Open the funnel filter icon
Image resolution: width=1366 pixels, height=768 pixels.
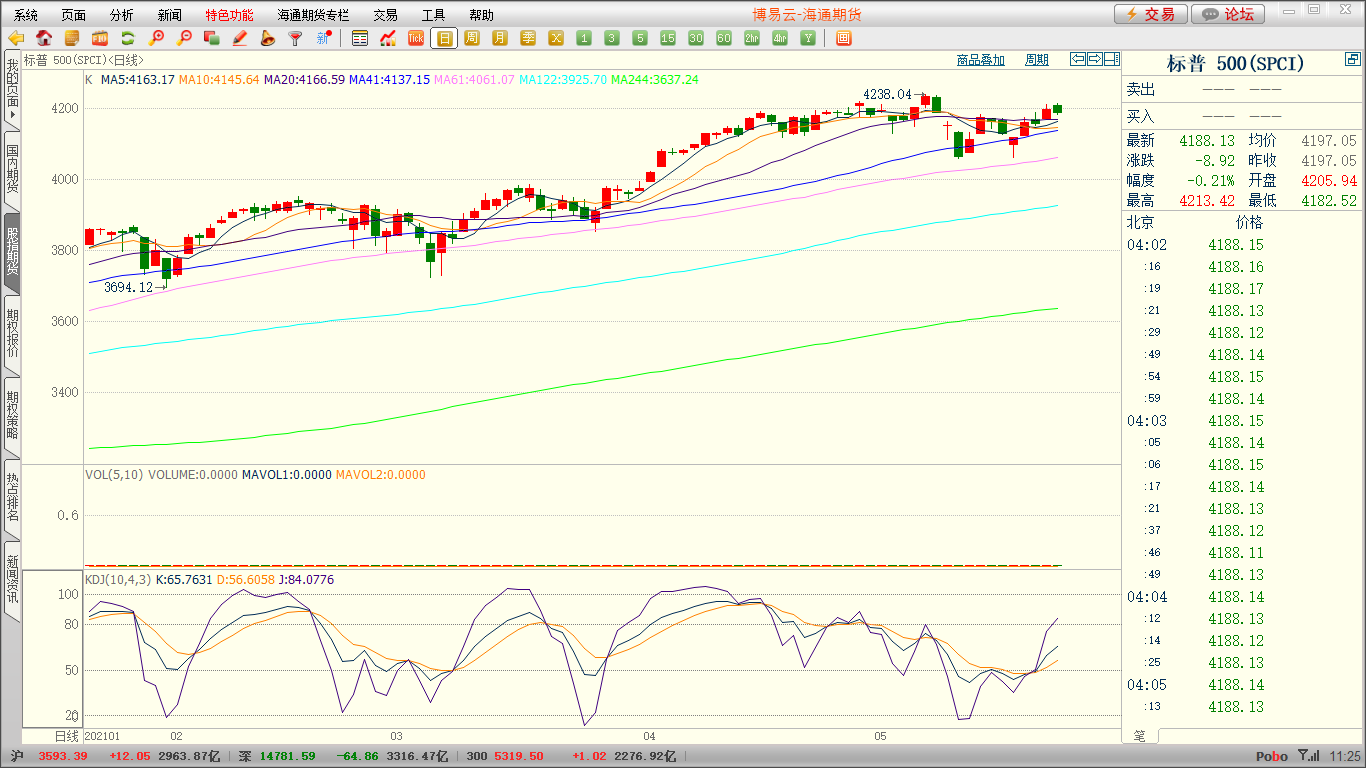(295, 38)
